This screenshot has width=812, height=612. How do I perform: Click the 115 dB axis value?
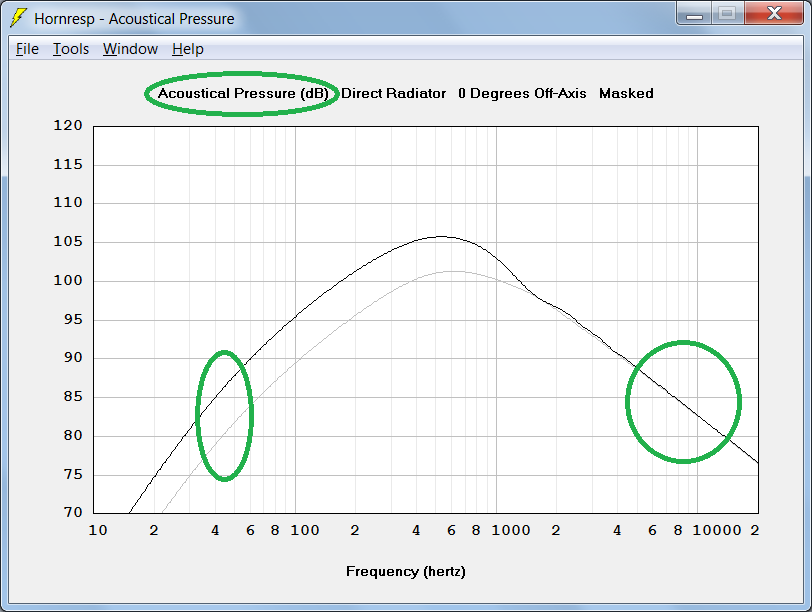coord(68,165)
